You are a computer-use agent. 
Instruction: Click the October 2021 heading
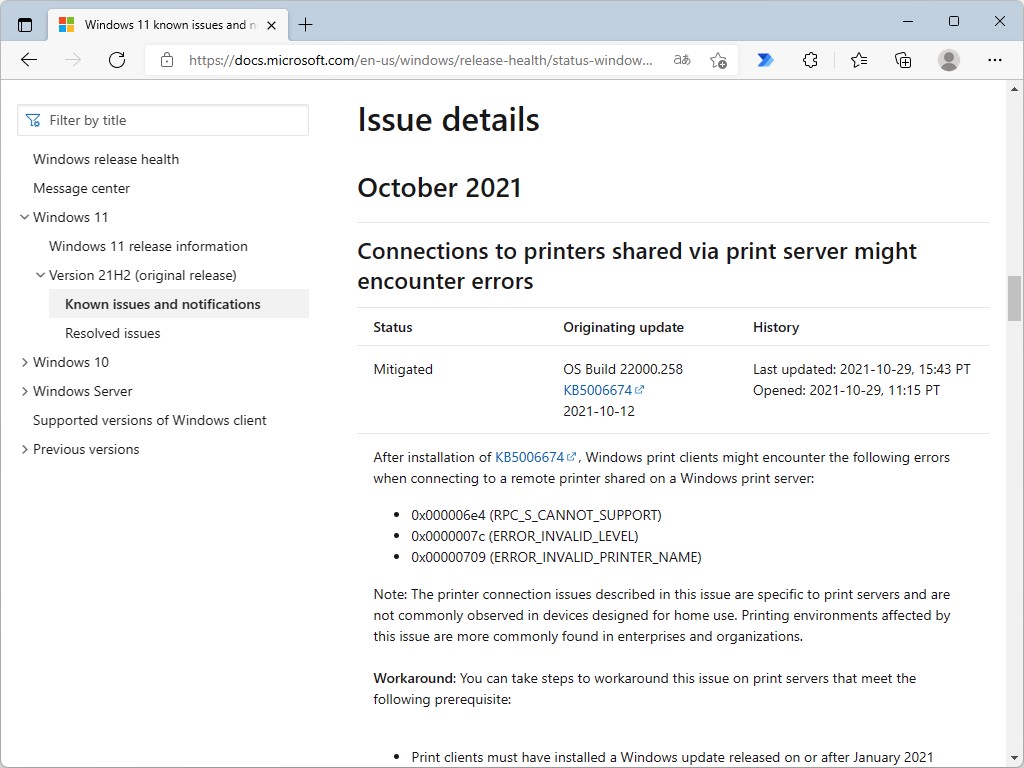point(440,188)
